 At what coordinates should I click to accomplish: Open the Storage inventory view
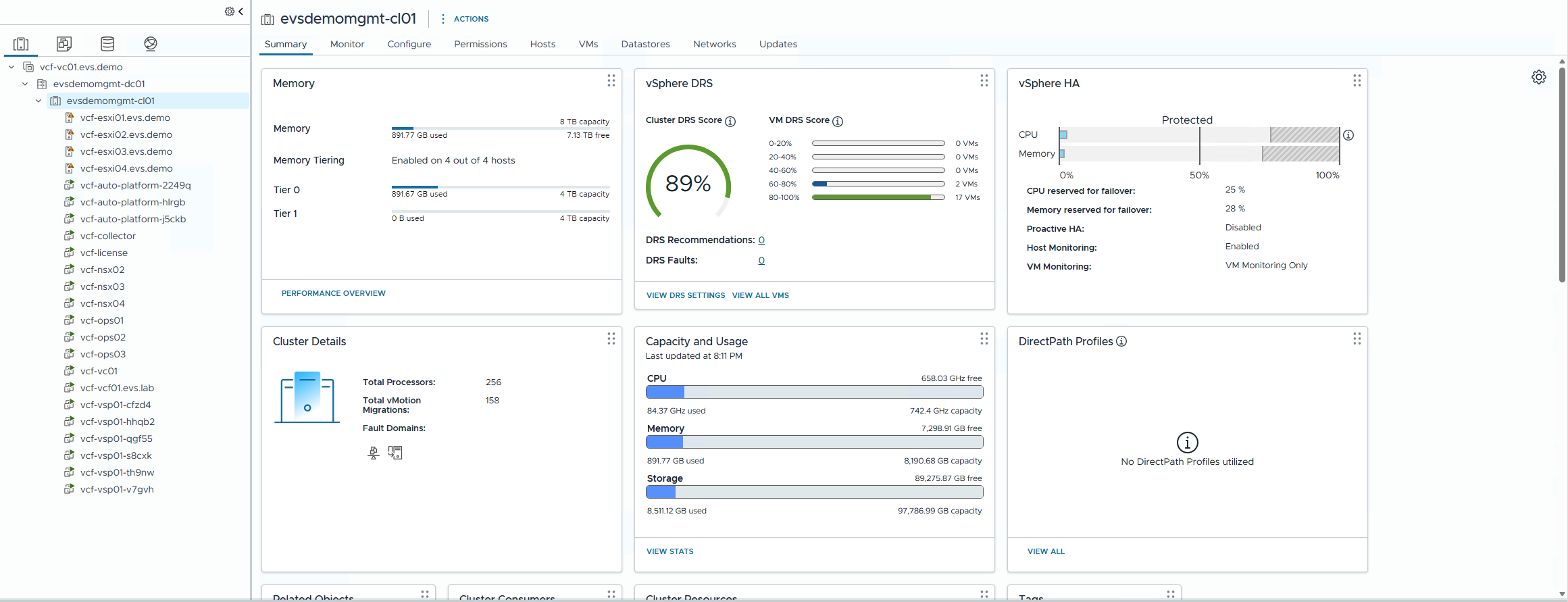click(107, 44)
